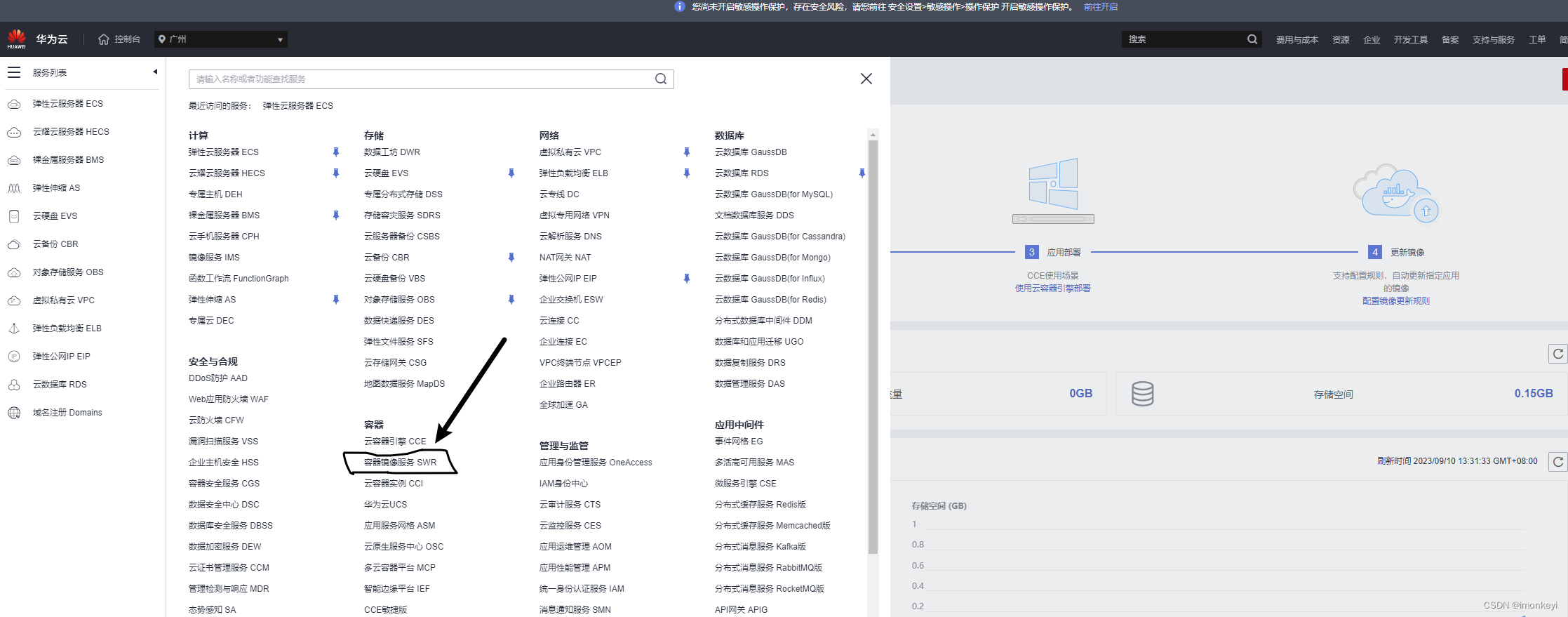Open 云容器实例 CCI link
This screenshot has width=1568, height=617.
tap(393, 484)
